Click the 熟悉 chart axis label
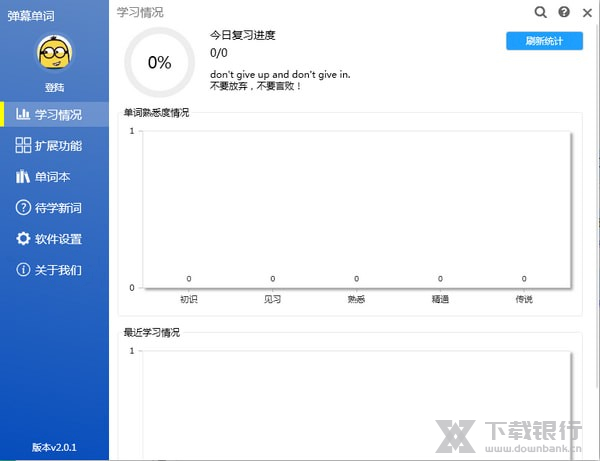The height and width of the screenshot is (461, 600). click(356, 298)
